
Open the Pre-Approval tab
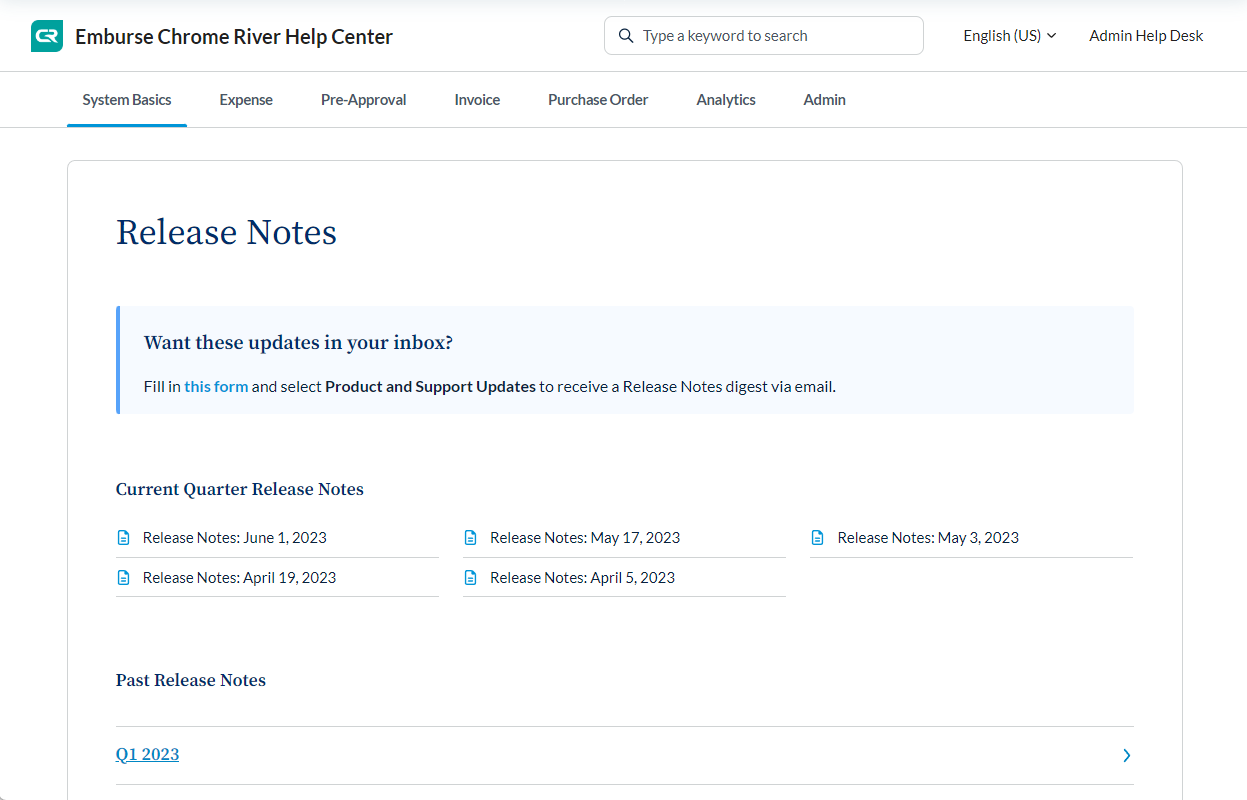[x=363, y=100]
